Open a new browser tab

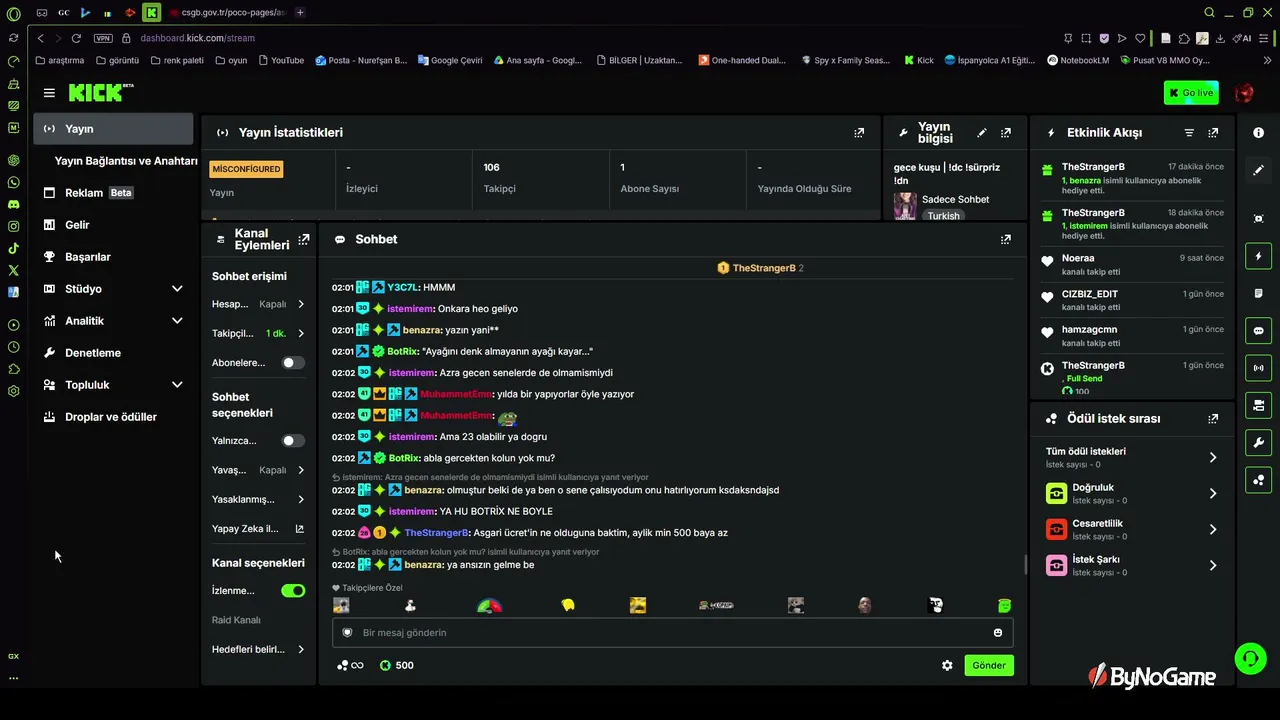point(300,12)
